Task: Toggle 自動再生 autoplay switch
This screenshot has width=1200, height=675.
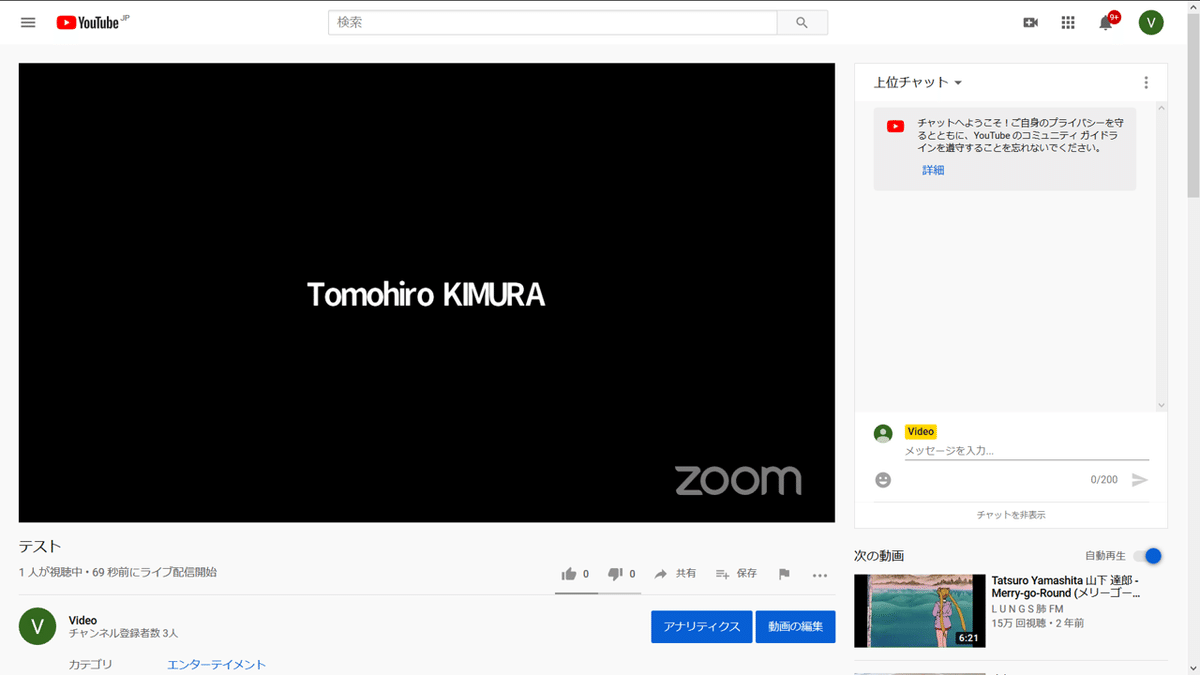Action: coord(1148,556)
